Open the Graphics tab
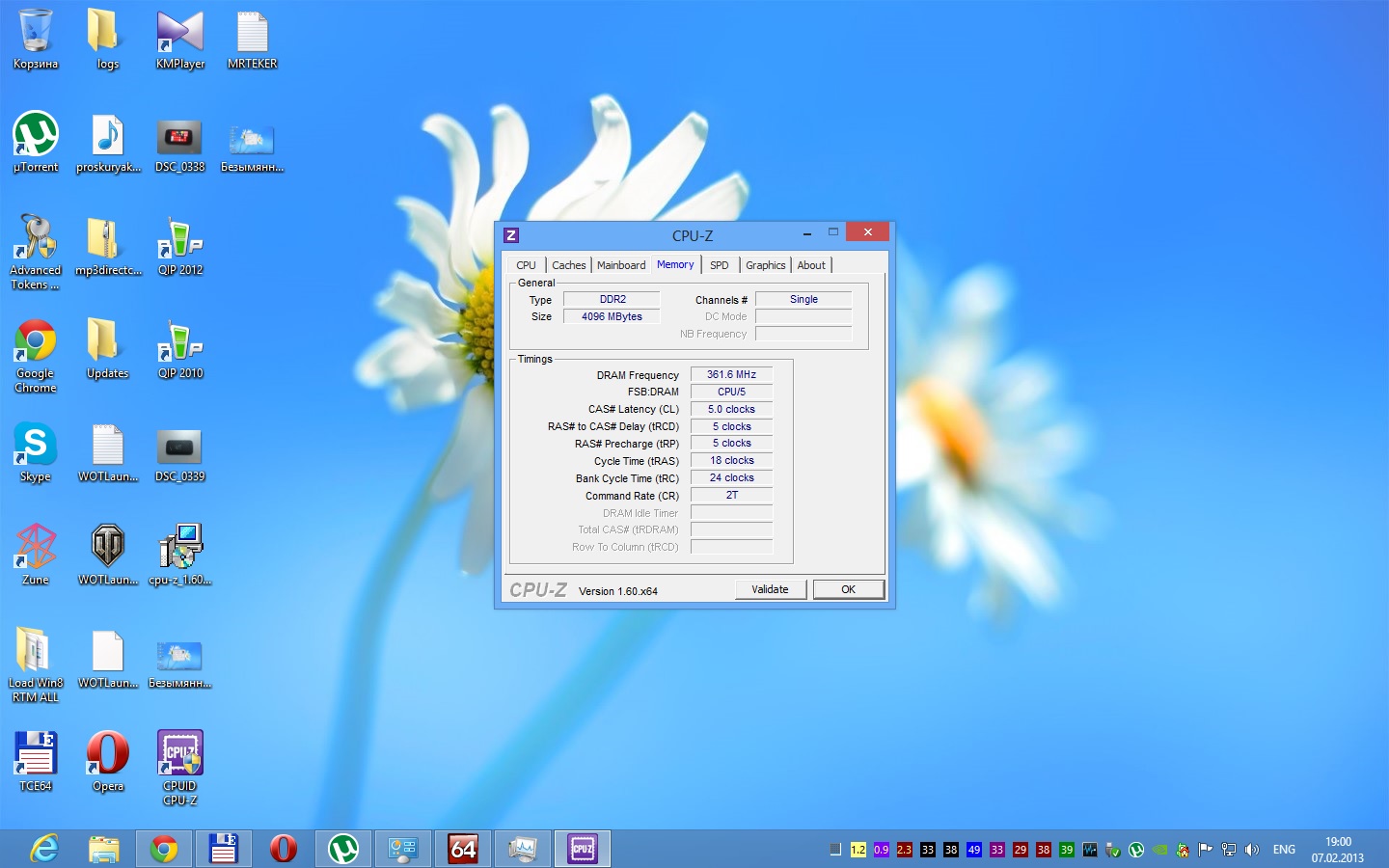This screenshot has height=868, width=1389. pyautogui.click(x=765, y=265)
